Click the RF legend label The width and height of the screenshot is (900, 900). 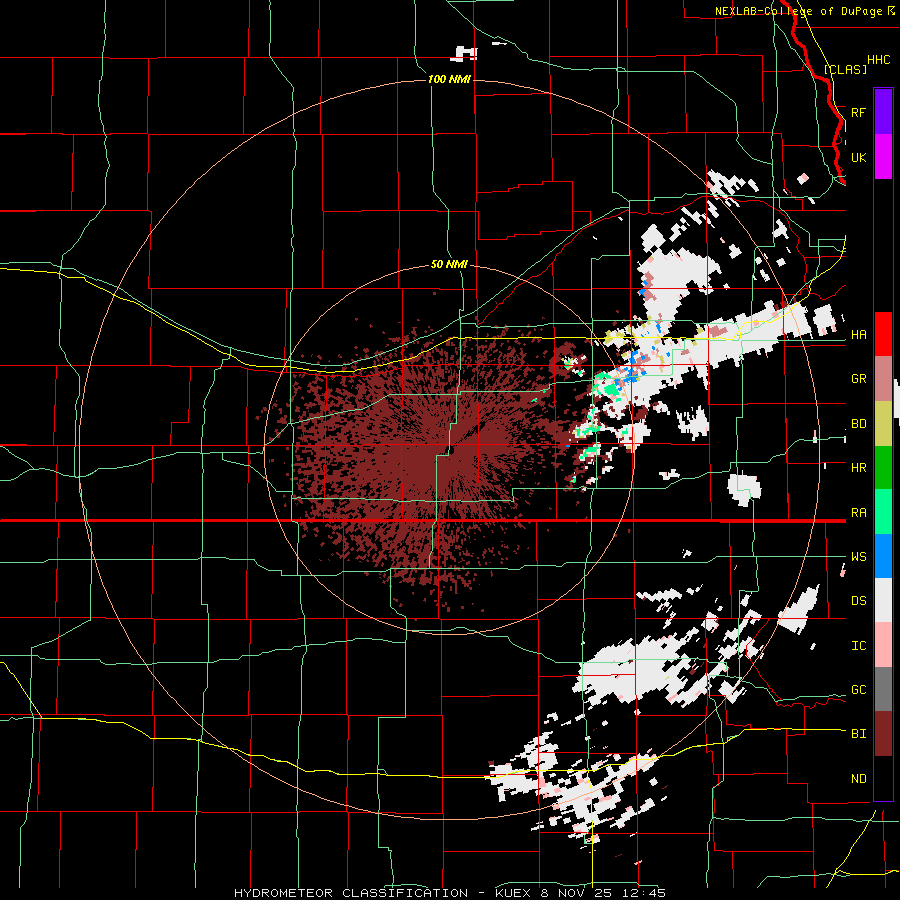pyautogui.click(x=858, y=112)
